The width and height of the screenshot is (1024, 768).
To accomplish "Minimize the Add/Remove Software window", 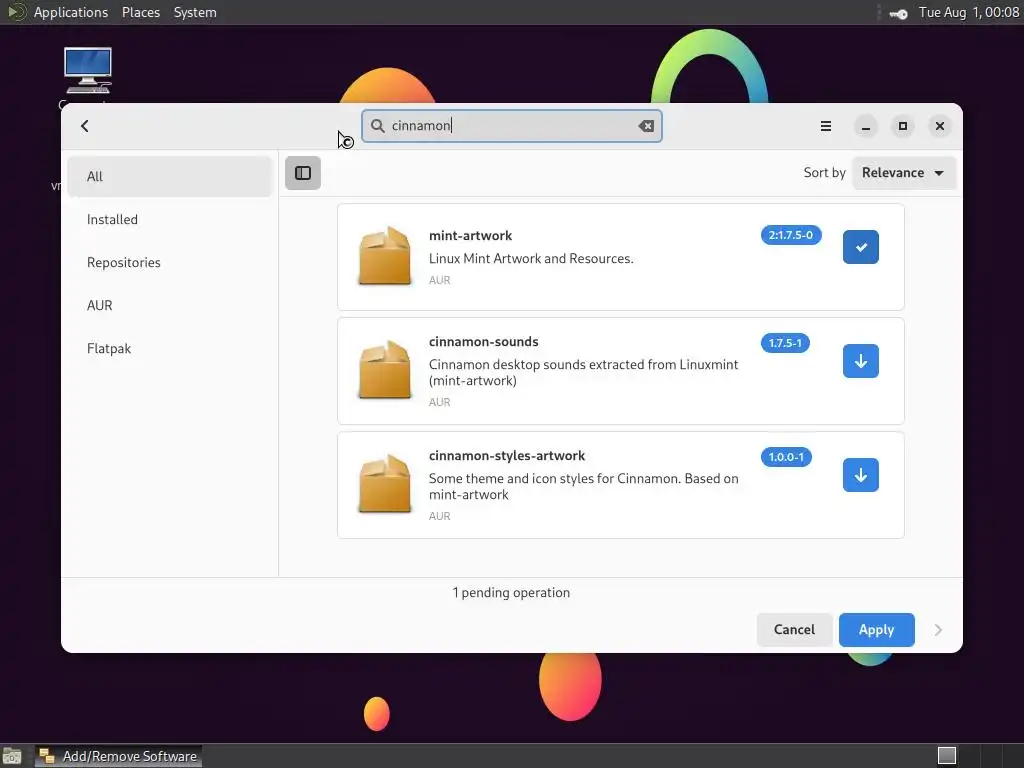I will [x=866, y=126].
